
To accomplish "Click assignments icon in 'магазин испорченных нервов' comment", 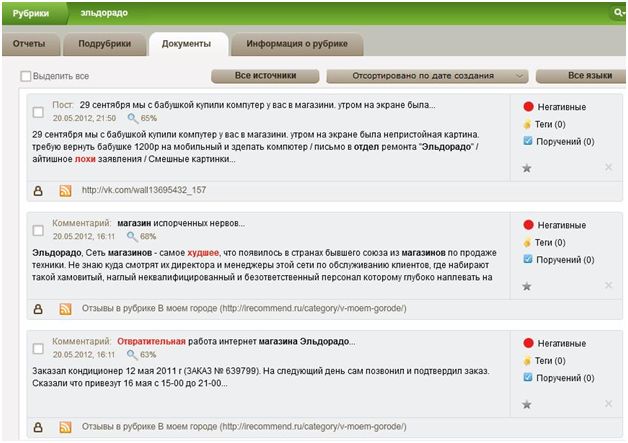I will 528,259.
